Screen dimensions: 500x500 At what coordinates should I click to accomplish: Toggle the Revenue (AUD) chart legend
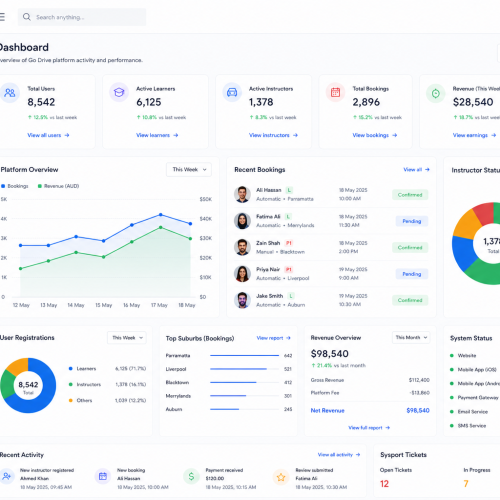click(58, 186)
